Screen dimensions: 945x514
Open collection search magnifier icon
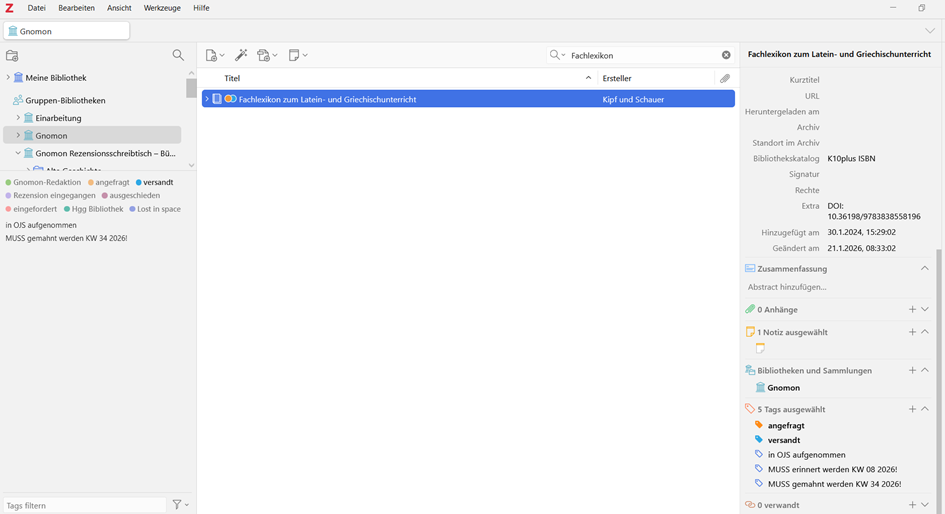(178, 55)
